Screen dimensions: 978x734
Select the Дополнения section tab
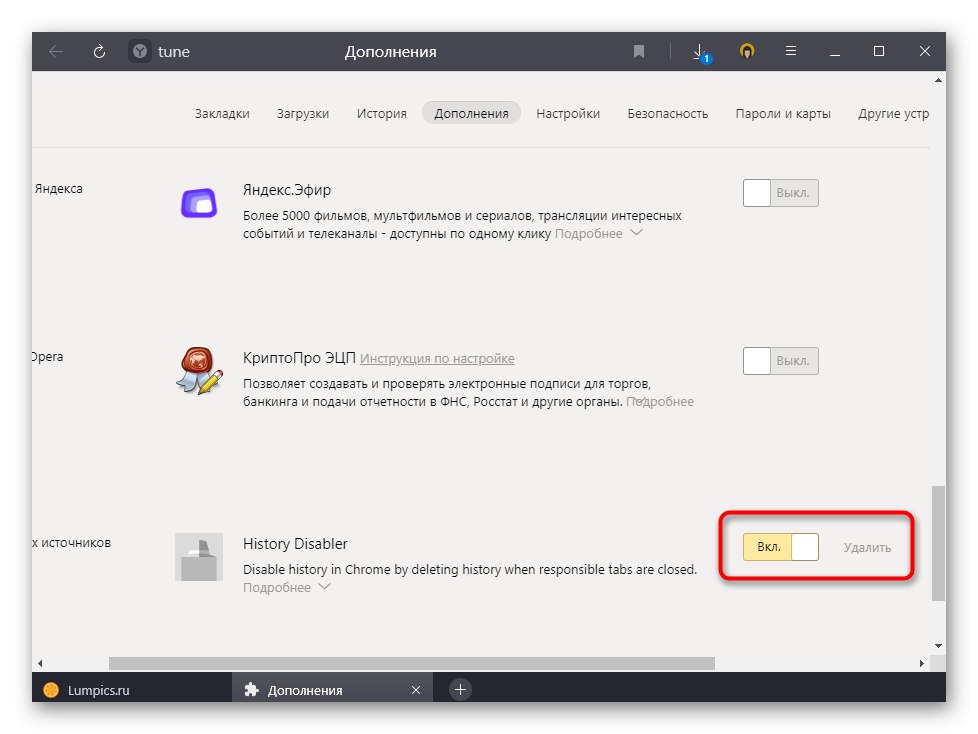coord(472,113)
